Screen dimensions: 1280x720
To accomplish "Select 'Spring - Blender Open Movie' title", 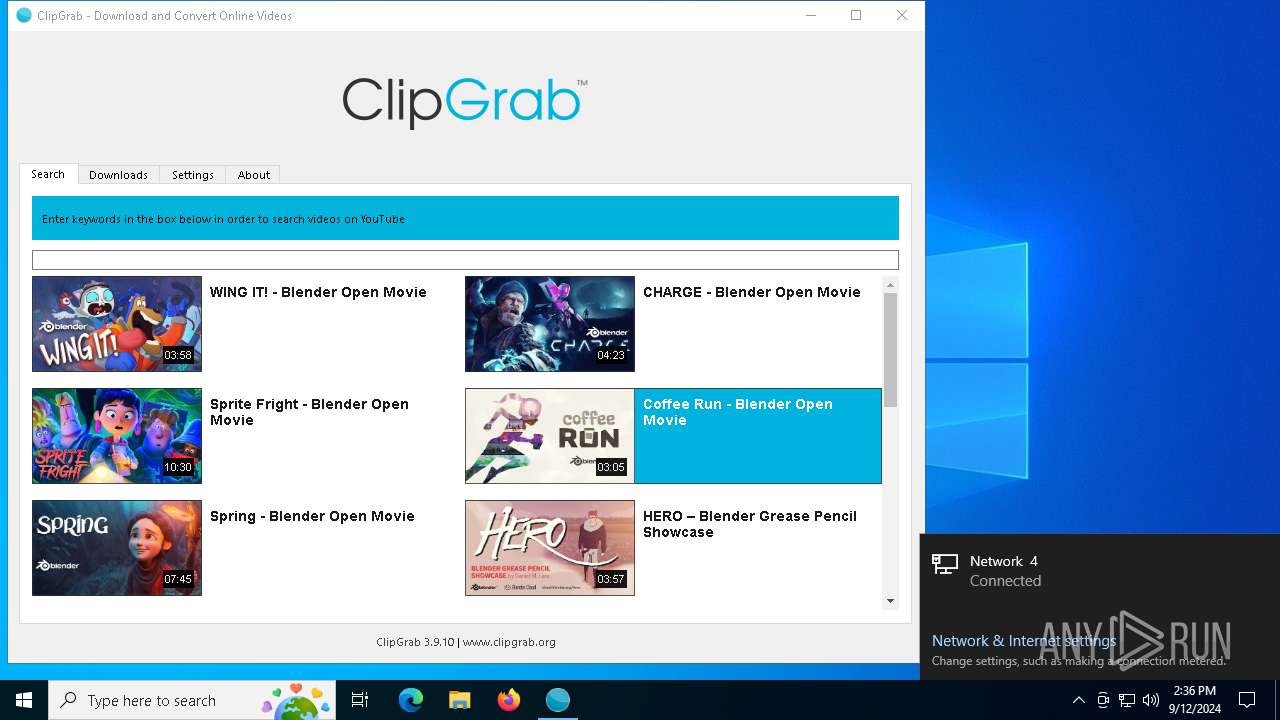I will [312, 516].
